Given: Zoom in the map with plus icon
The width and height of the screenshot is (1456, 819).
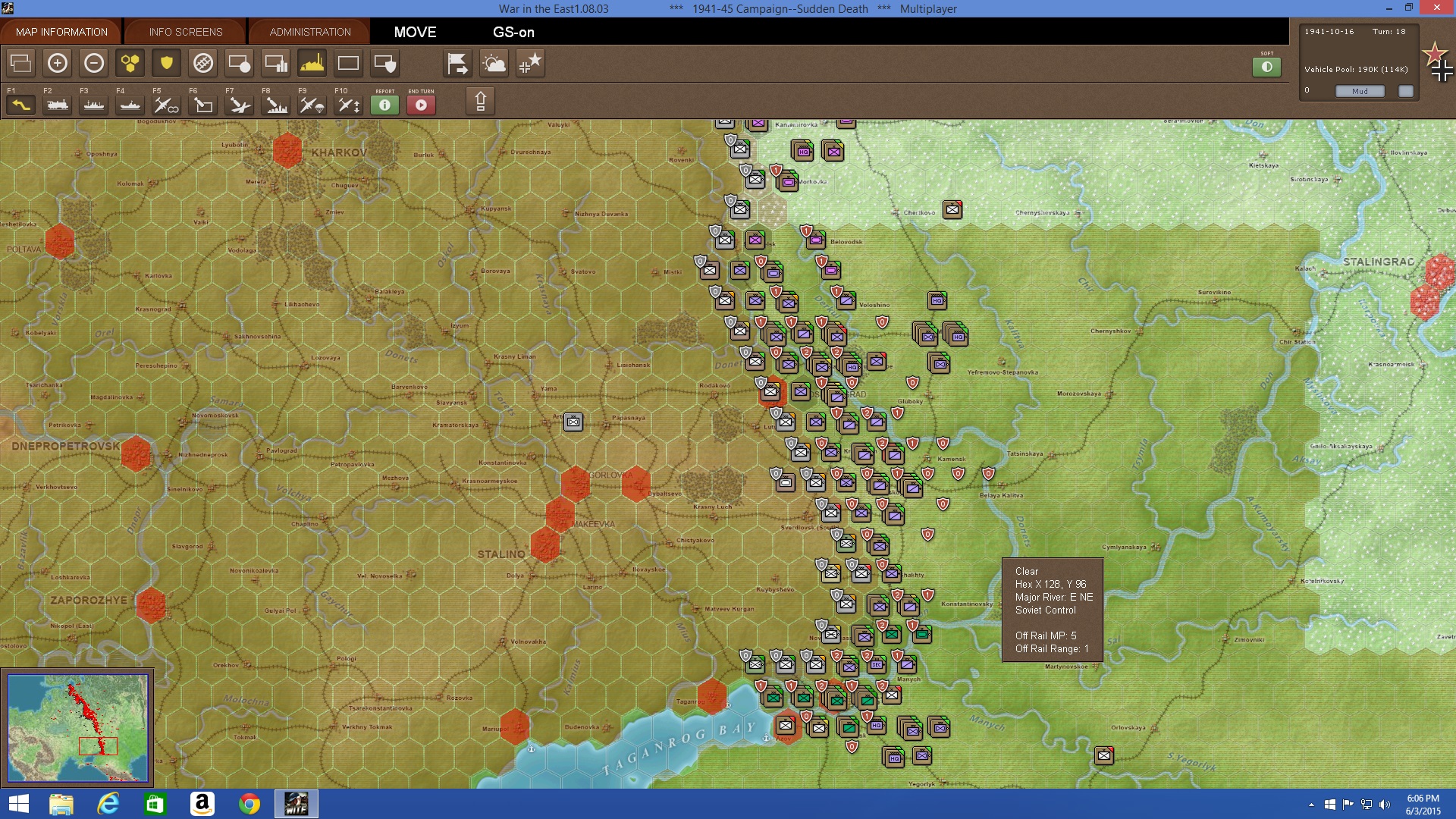Looking at the screenshot, I should 58,63.
